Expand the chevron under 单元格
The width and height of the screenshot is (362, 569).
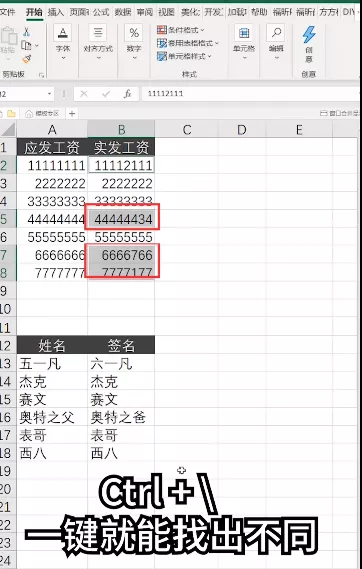(x=244, y=58)
